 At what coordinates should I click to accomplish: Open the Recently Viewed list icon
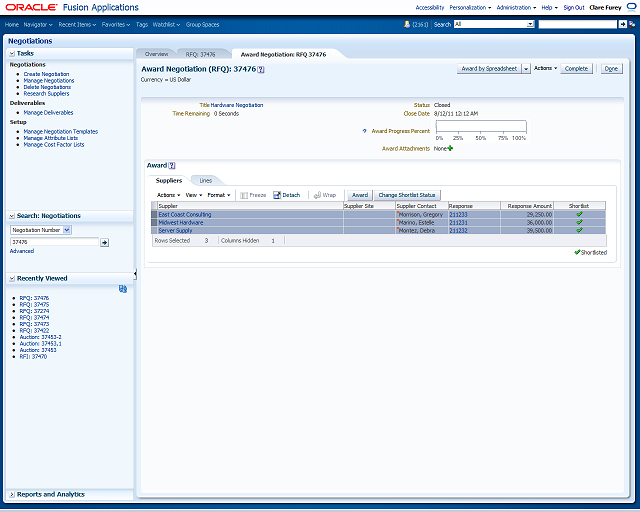click(123, 289)
